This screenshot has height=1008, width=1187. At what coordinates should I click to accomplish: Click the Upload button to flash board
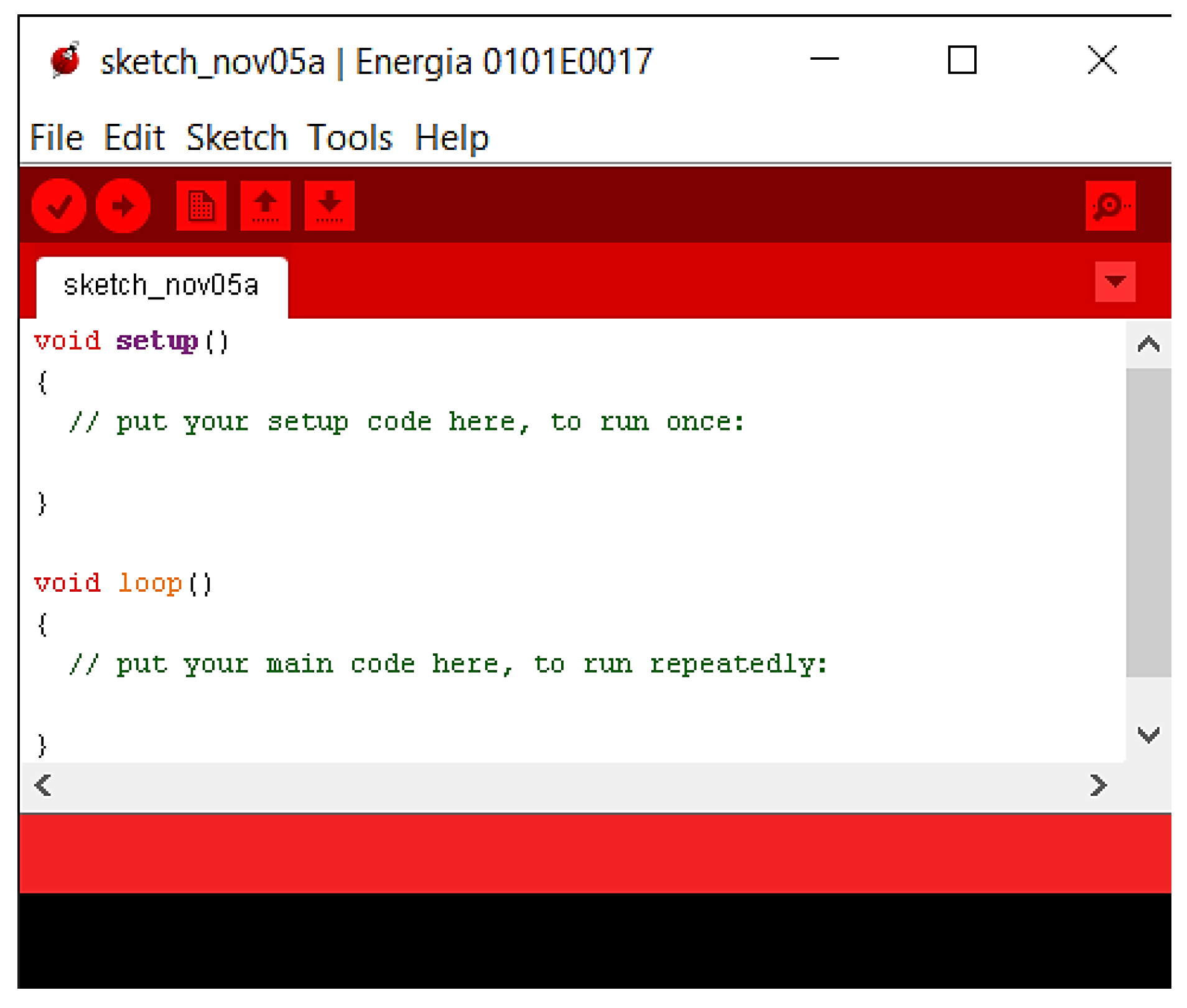[123, 205]
